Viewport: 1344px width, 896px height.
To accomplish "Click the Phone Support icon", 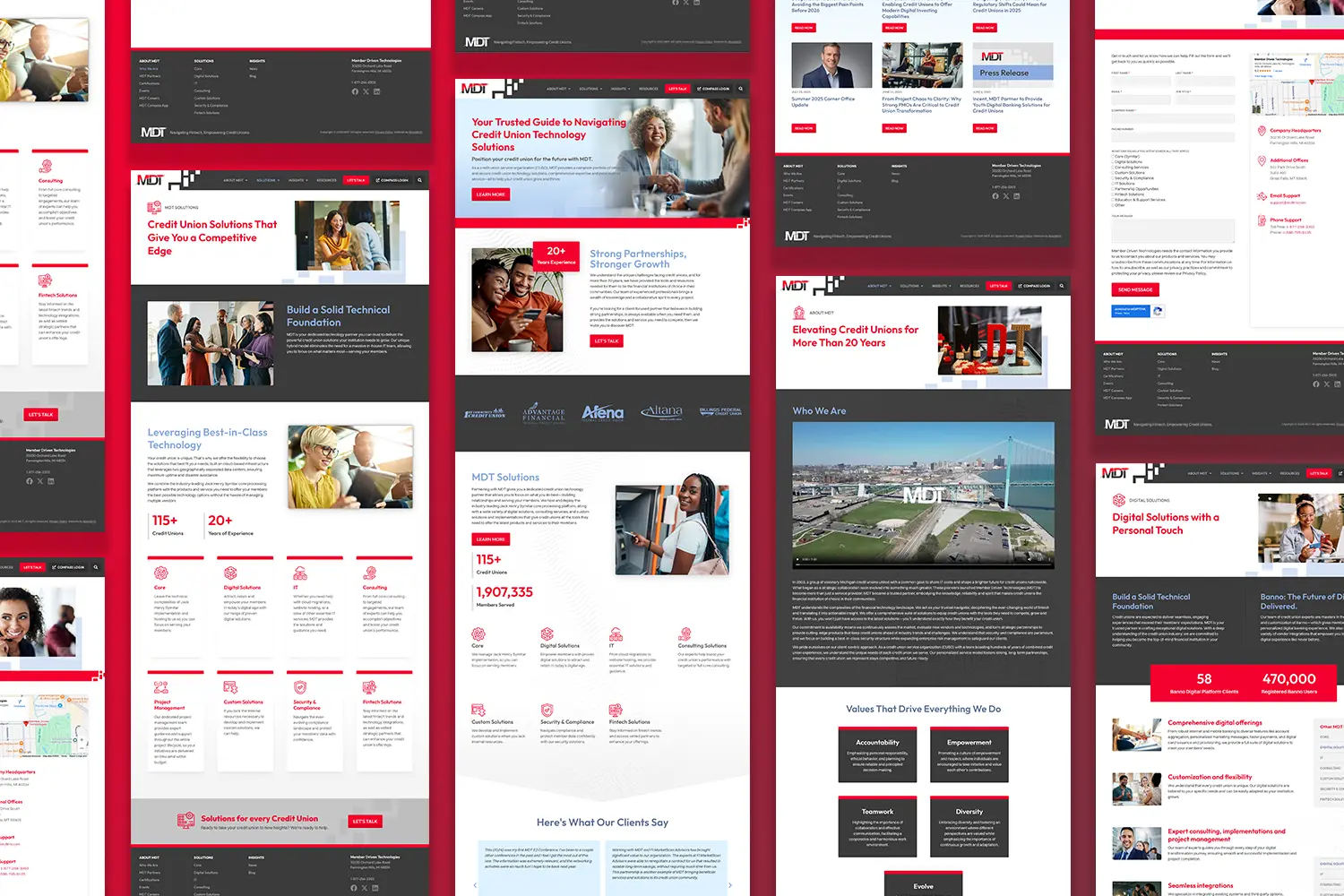I will (x=1262, y=220).
